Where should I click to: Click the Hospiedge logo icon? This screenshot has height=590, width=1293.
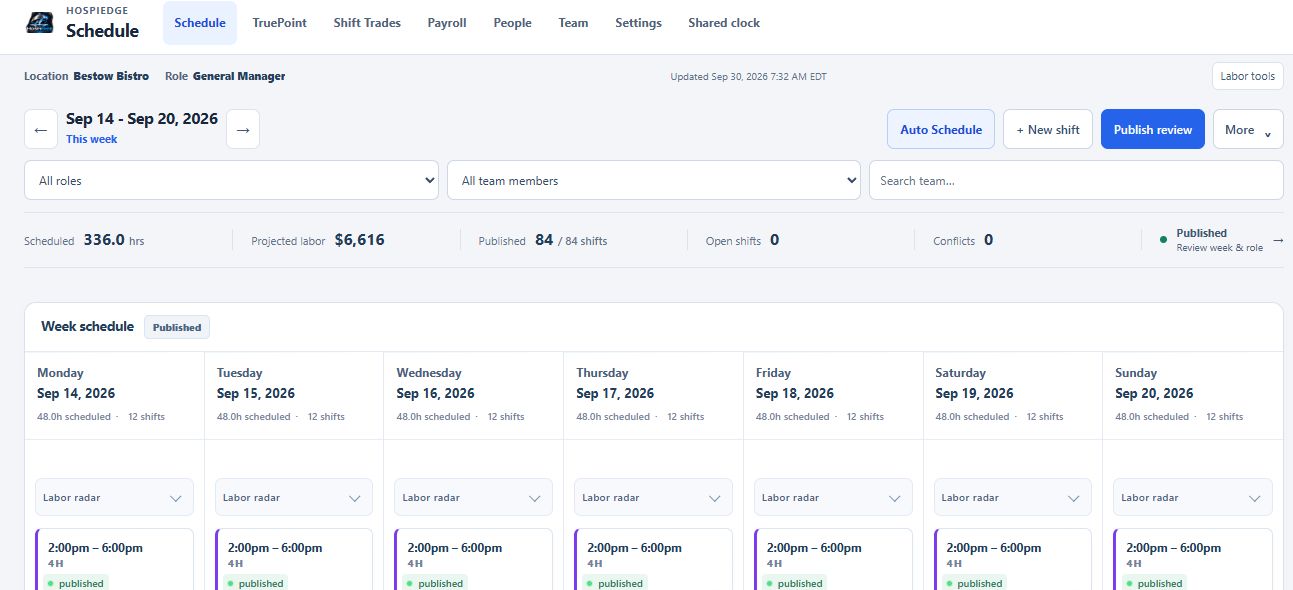click(x=40, y=23)
